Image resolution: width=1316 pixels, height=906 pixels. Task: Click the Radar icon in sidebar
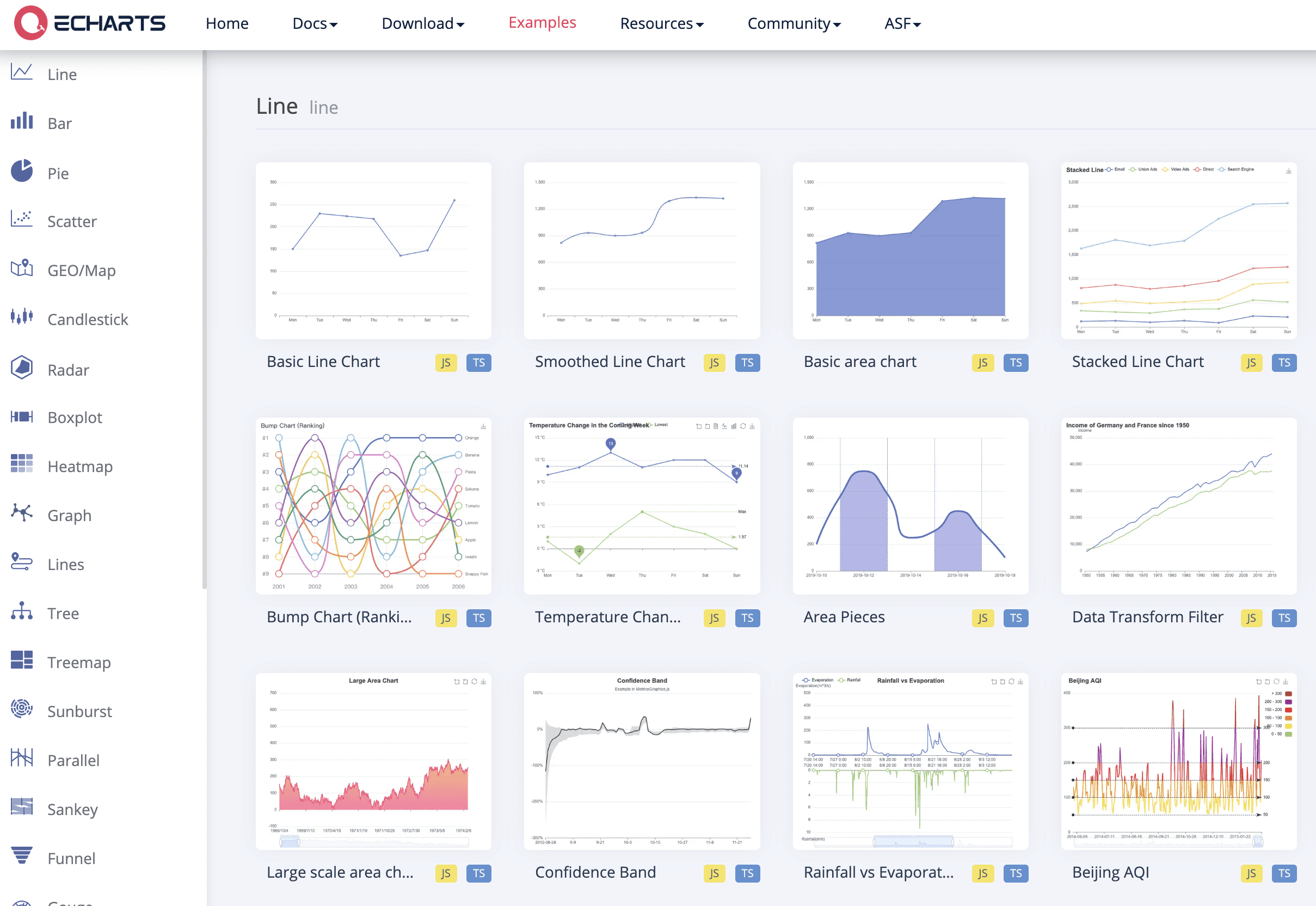click(x=22, y=368)
